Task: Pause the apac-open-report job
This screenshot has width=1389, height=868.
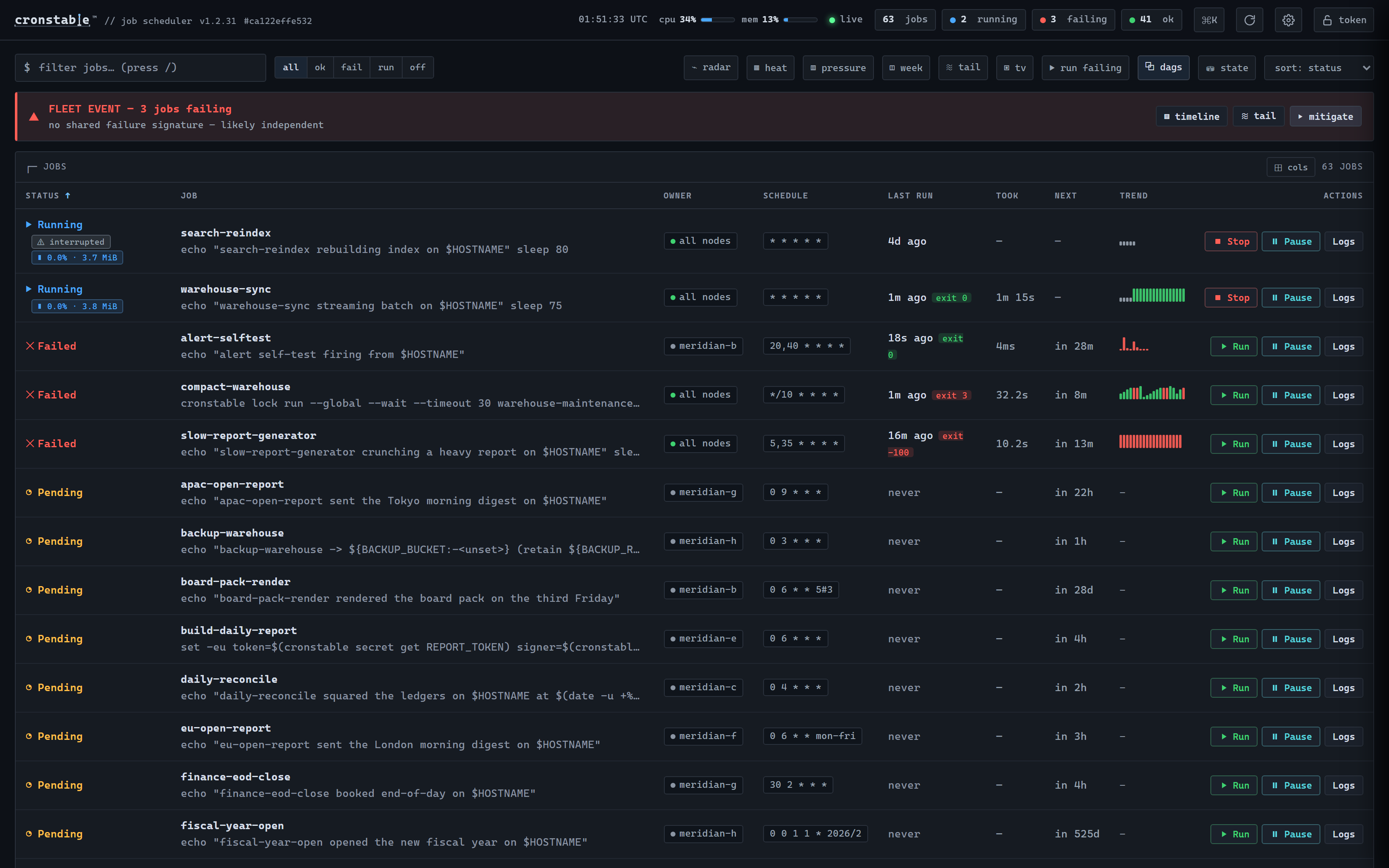Action: pos(1291,493)
